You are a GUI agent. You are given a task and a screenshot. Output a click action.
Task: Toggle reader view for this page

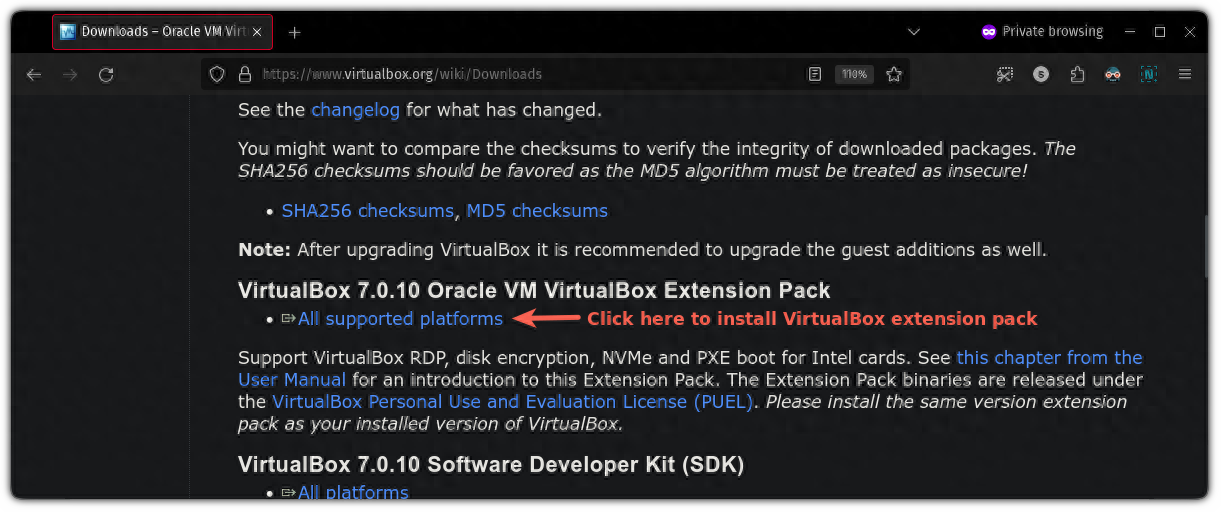pyautogui.click(x=815, y=74)
